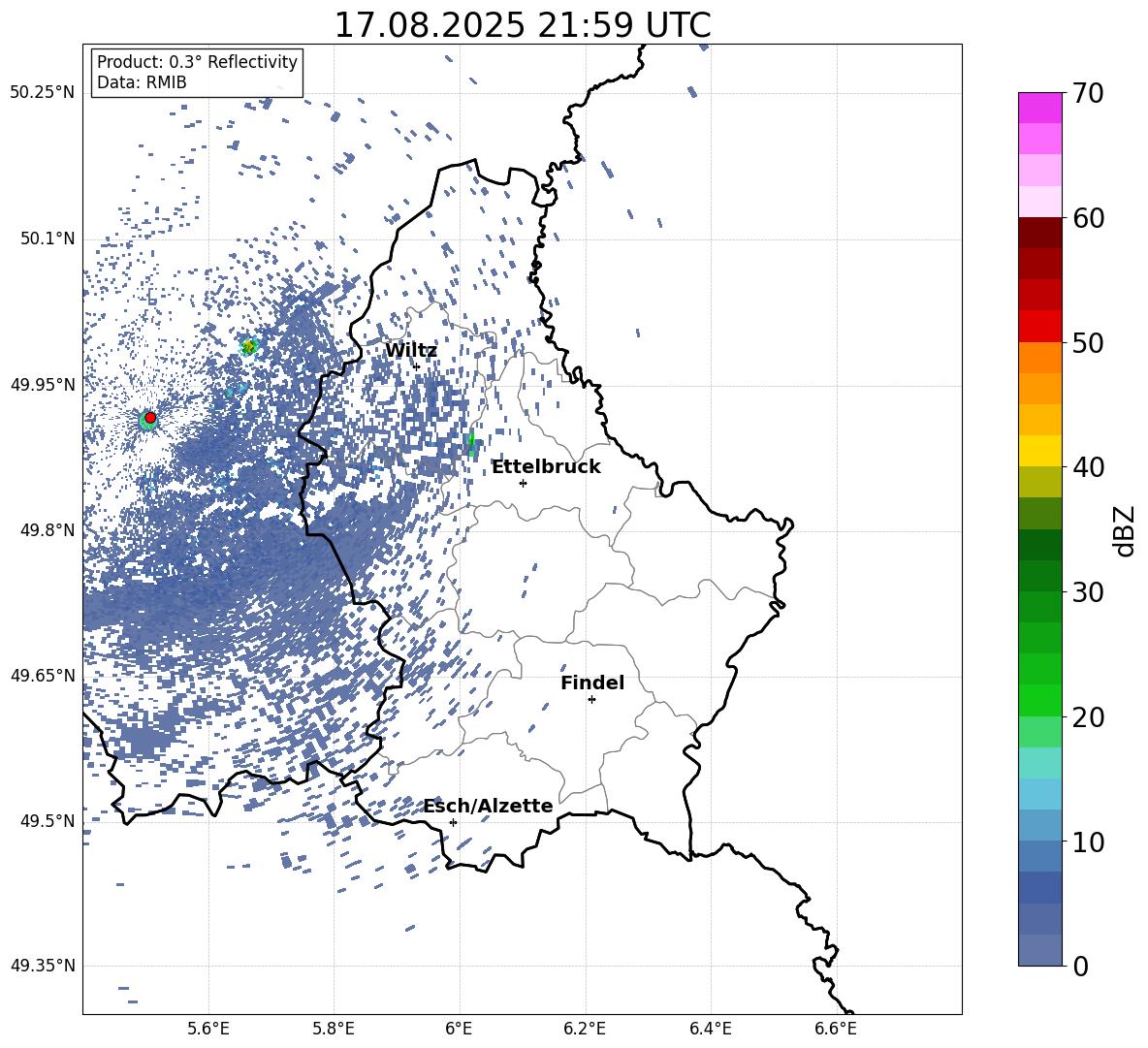Pick the magenta top colorbar swatch

1039,108
